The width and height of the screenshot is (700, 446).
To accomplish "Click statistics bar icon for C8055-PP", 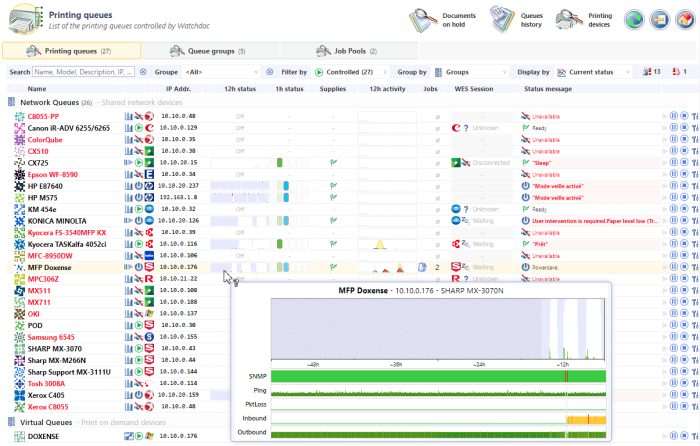I will click(128, 117).
